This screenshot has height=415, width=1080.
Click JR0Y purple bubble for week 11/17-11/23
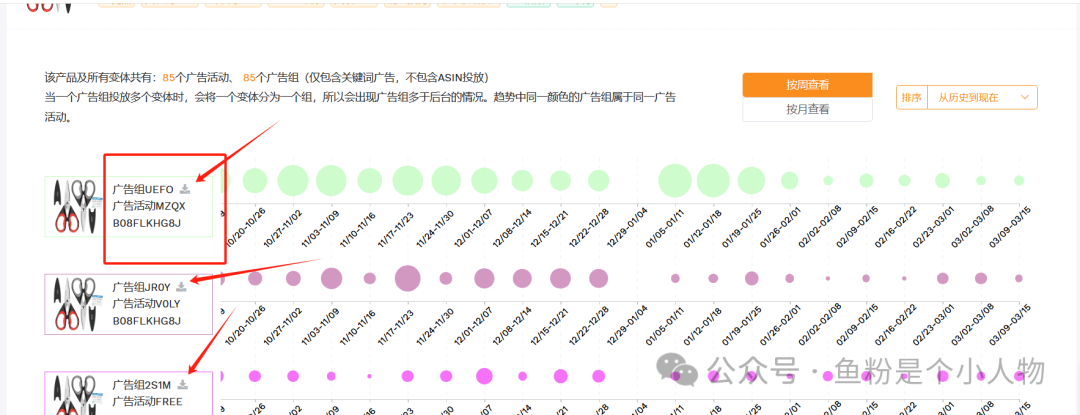[408, 278]
